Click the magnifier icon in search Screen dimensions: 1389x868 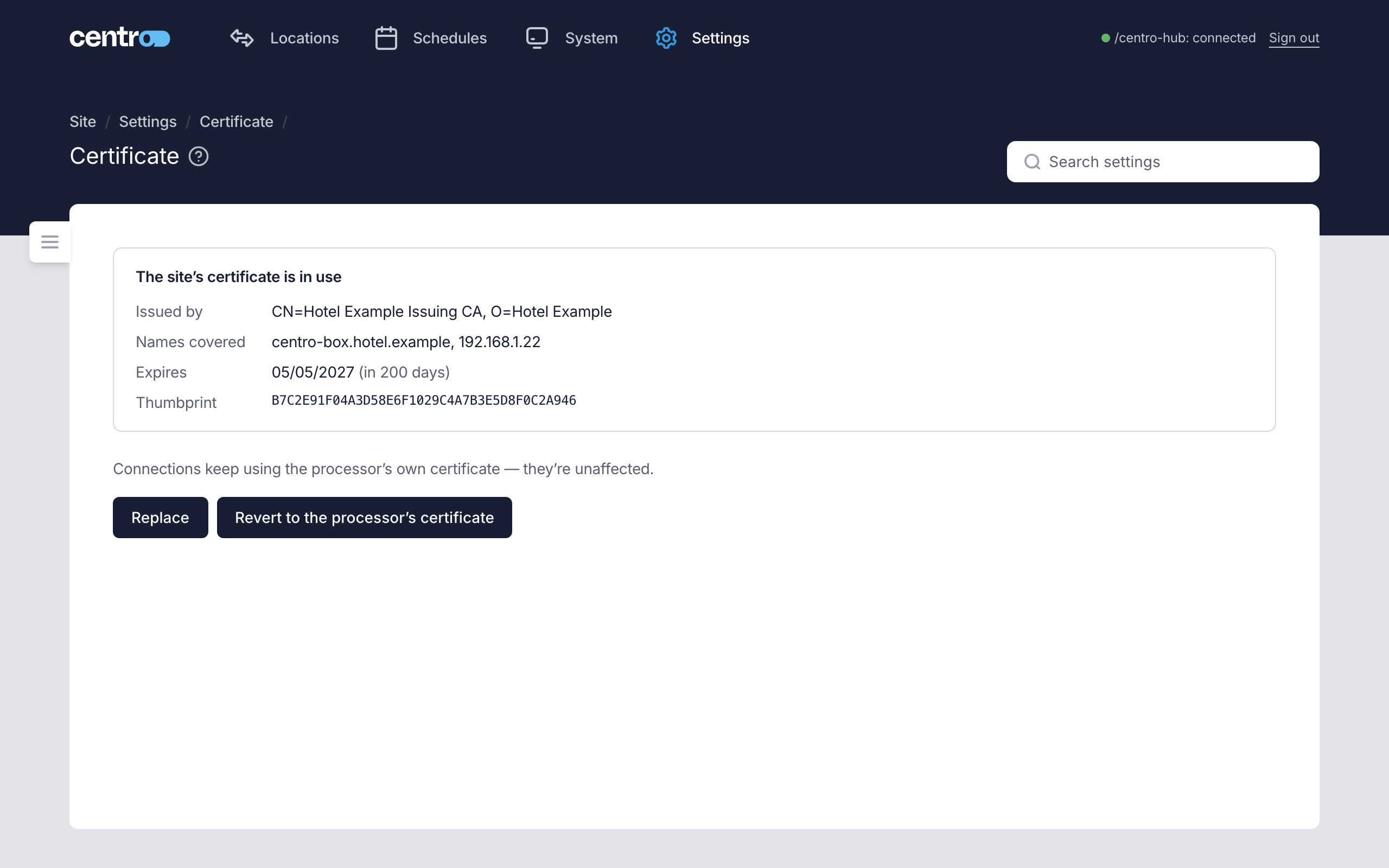1032,162
